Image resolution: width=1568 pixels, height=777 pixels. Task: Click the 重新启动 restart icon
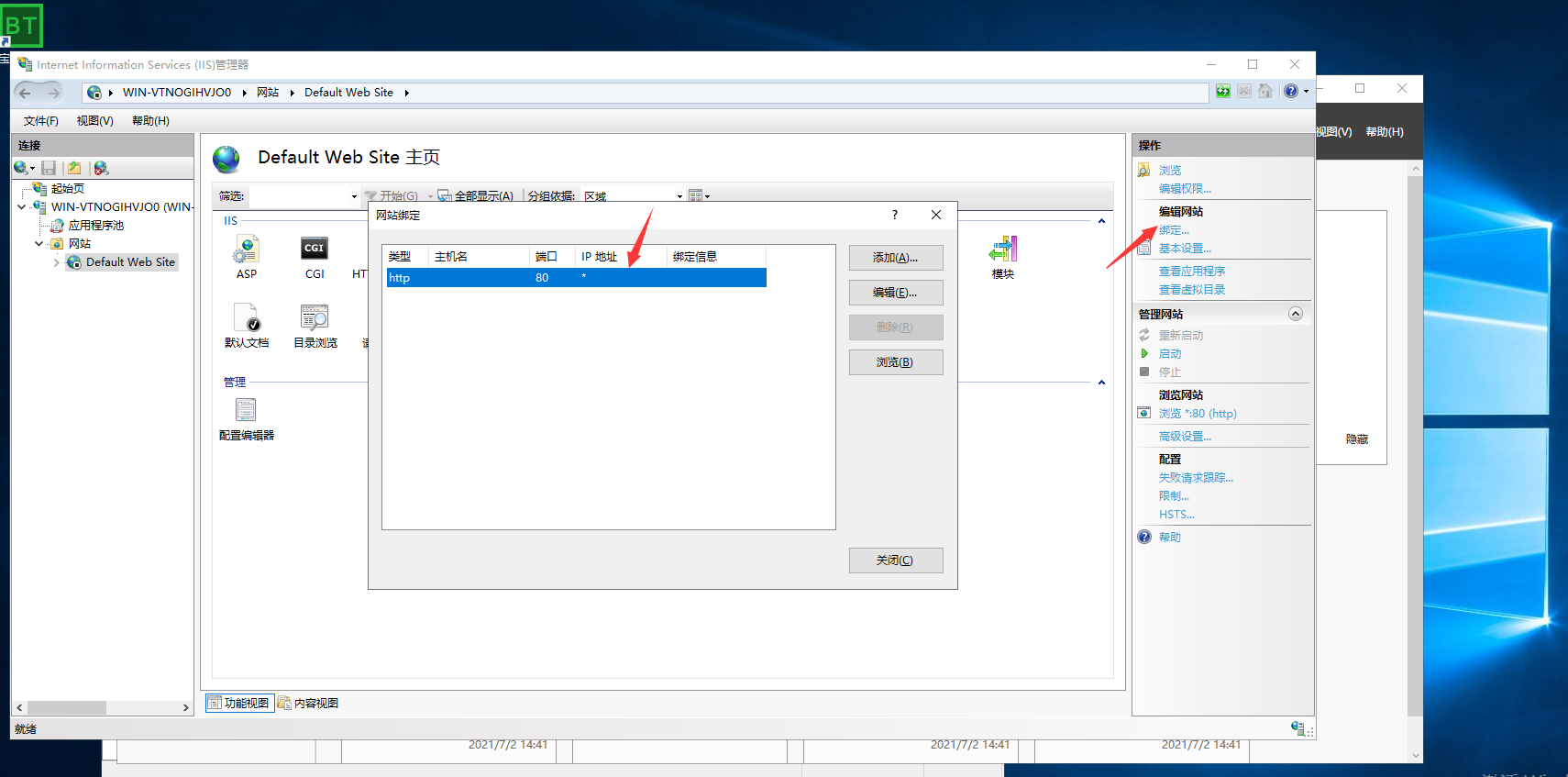1144,335
